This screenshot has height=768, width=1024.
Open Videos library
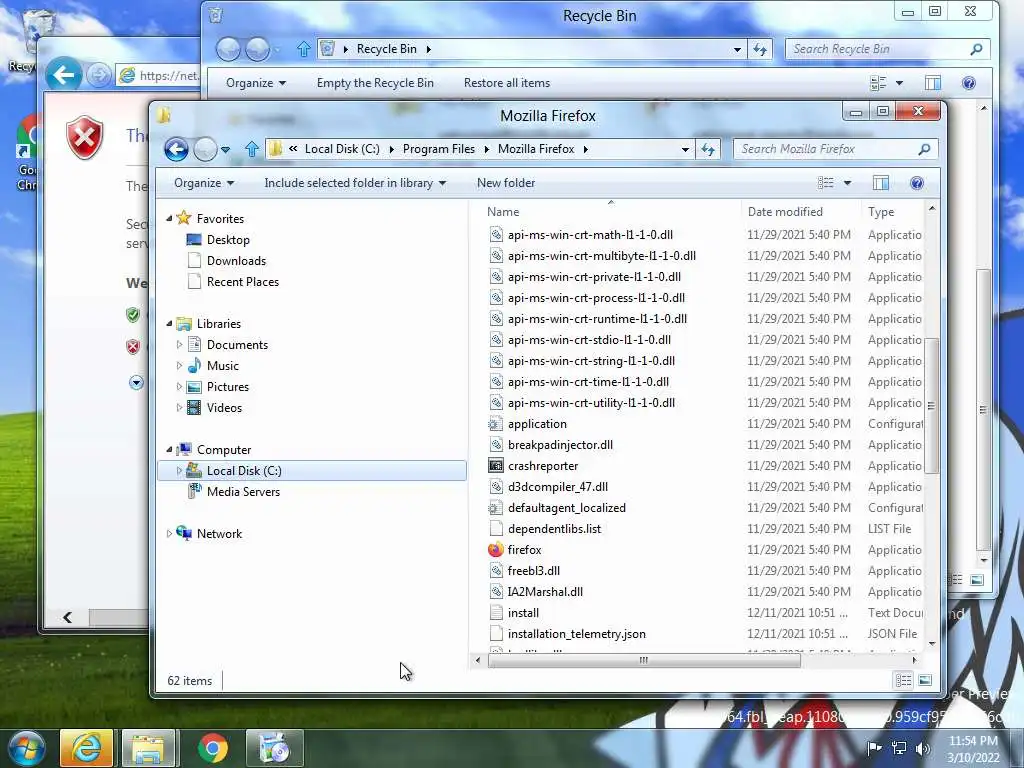224,408
